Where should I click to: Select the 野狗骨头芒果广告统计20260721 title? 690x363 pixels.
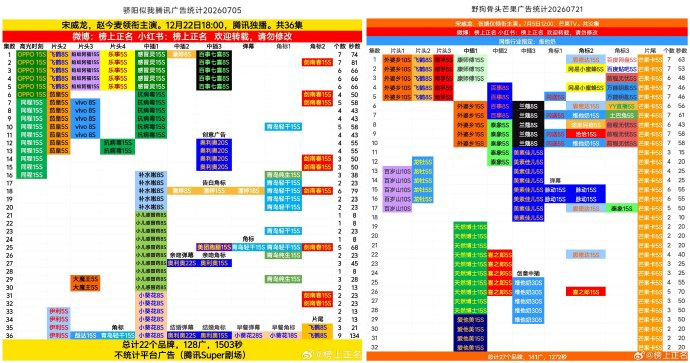click(527, 9)
